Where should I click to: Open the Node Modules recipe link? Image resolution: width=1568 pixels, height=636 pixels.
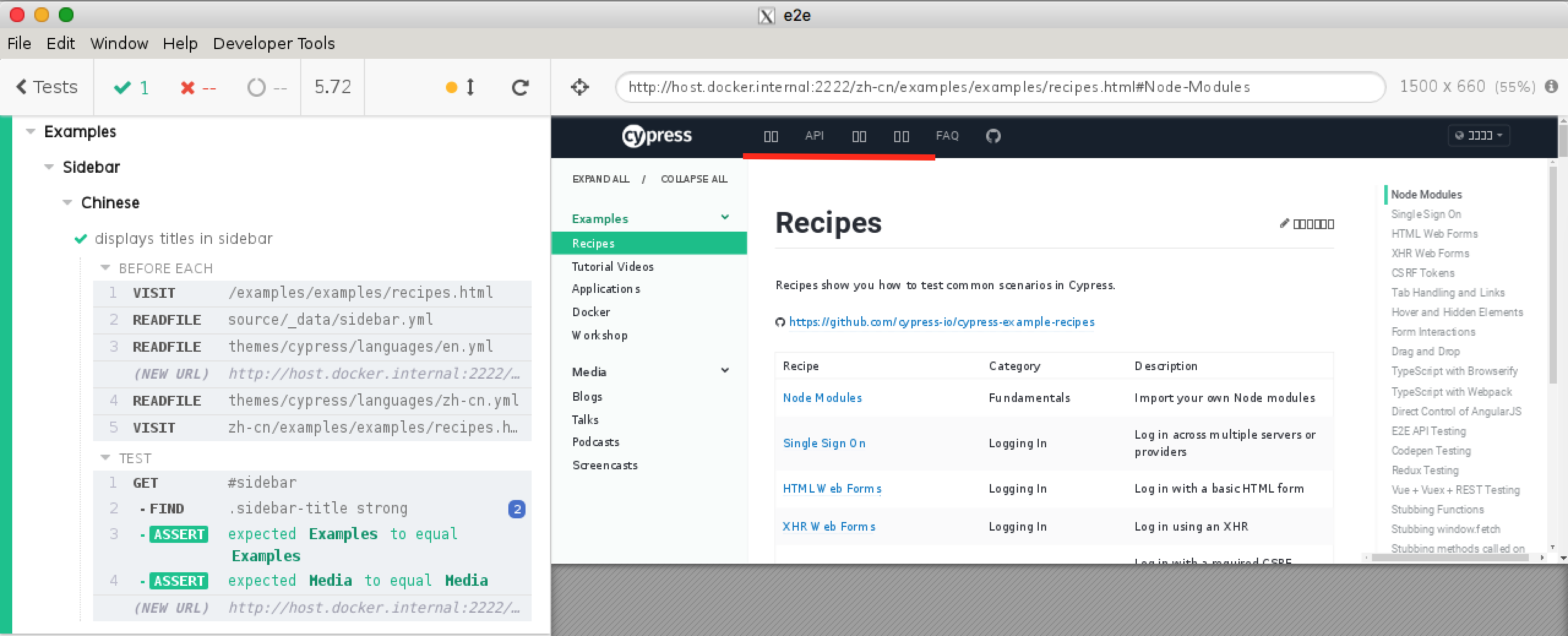coord(822,398)
